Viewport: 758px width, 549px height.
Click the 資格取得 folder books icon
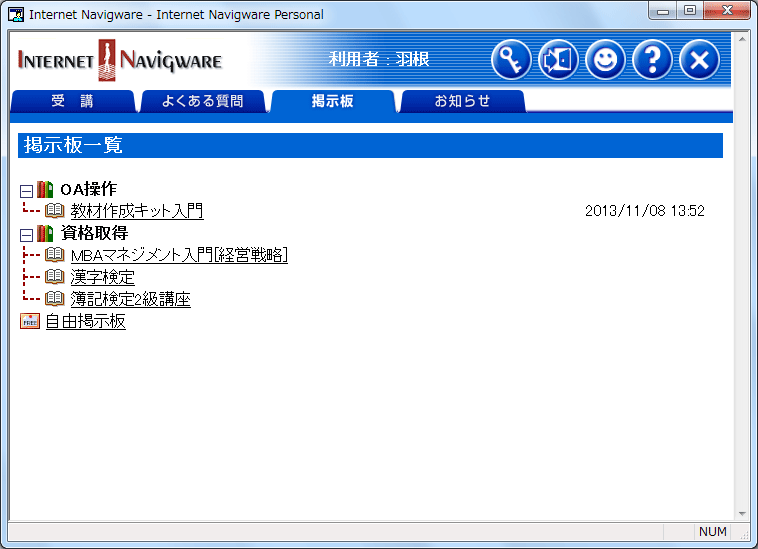coord(45,233)
